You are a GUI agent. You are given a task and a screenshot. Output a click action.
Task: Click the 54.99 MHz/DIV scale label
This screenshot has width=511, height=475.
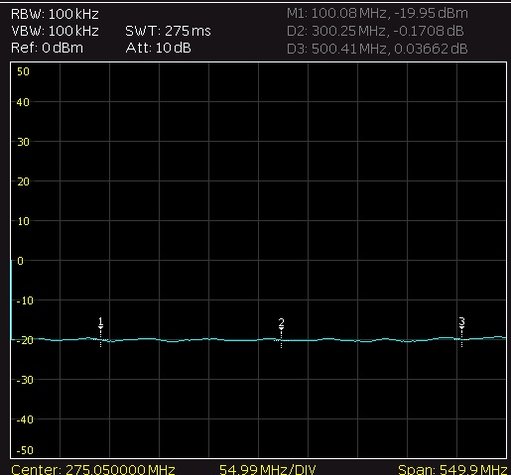click(267, 469)
